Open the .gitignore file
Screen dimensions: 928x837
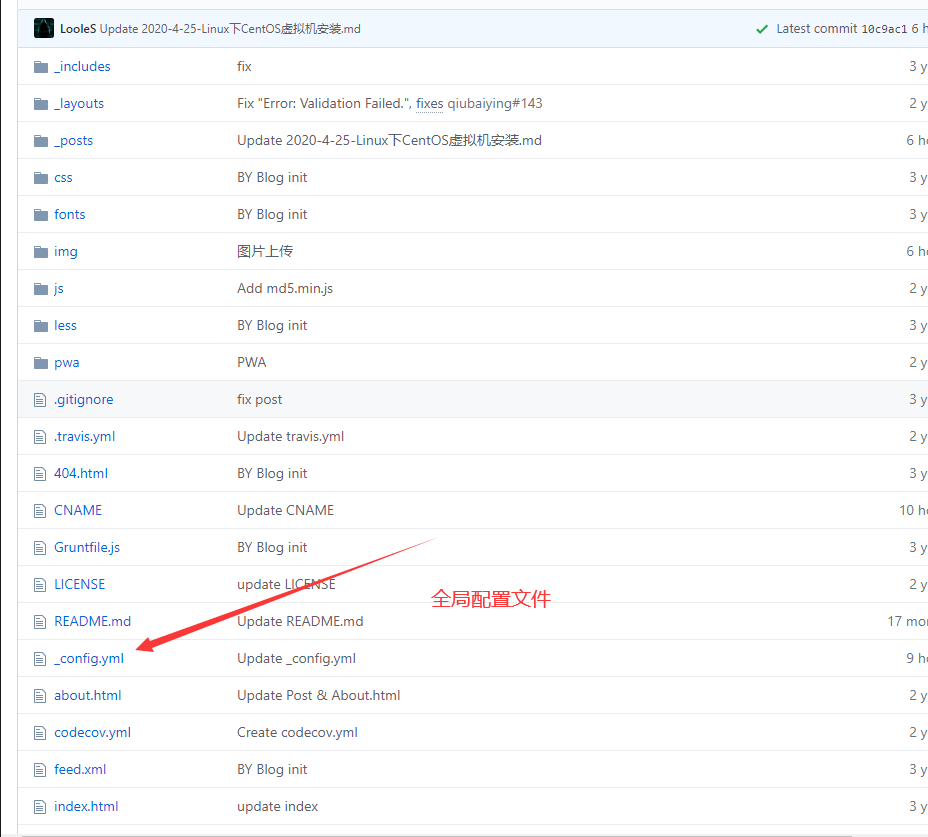[83, 400]
